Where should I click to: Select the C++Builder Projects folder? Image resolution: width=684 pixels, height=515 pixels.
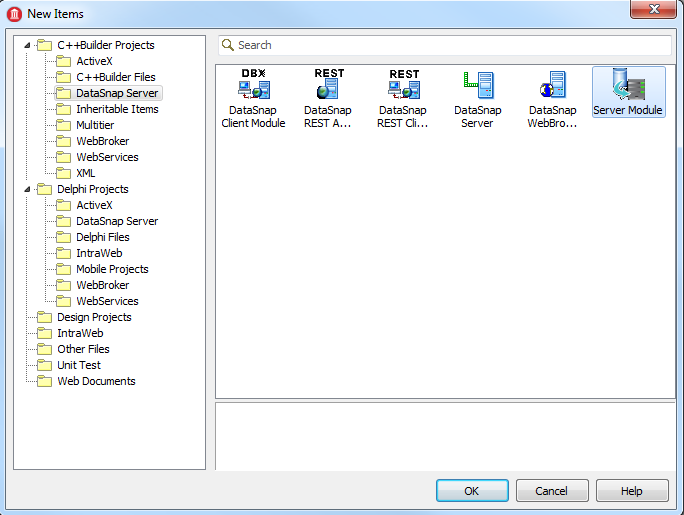pos(106,45)
